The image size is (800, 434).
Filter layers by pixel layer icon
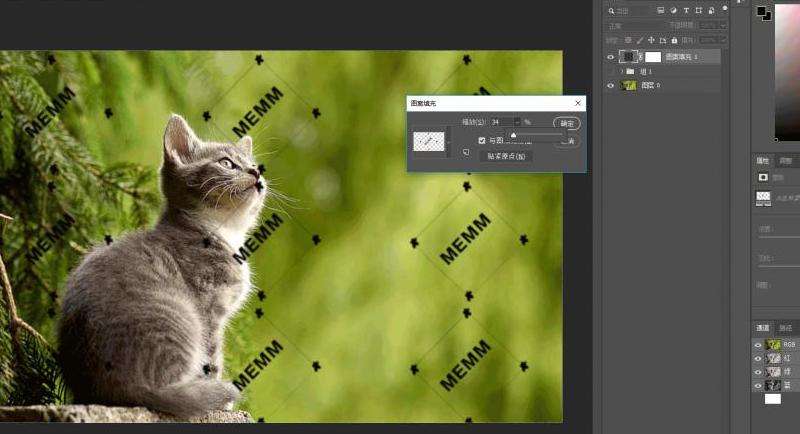(x=661, y=11)
